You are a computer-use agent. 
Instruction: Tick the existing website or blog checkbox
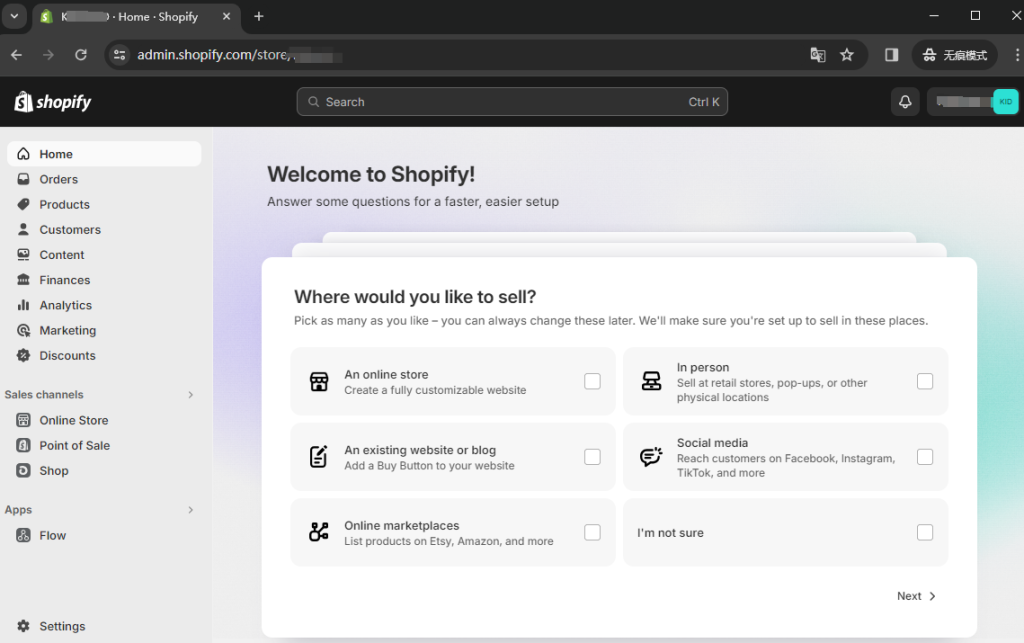(592, 457)
